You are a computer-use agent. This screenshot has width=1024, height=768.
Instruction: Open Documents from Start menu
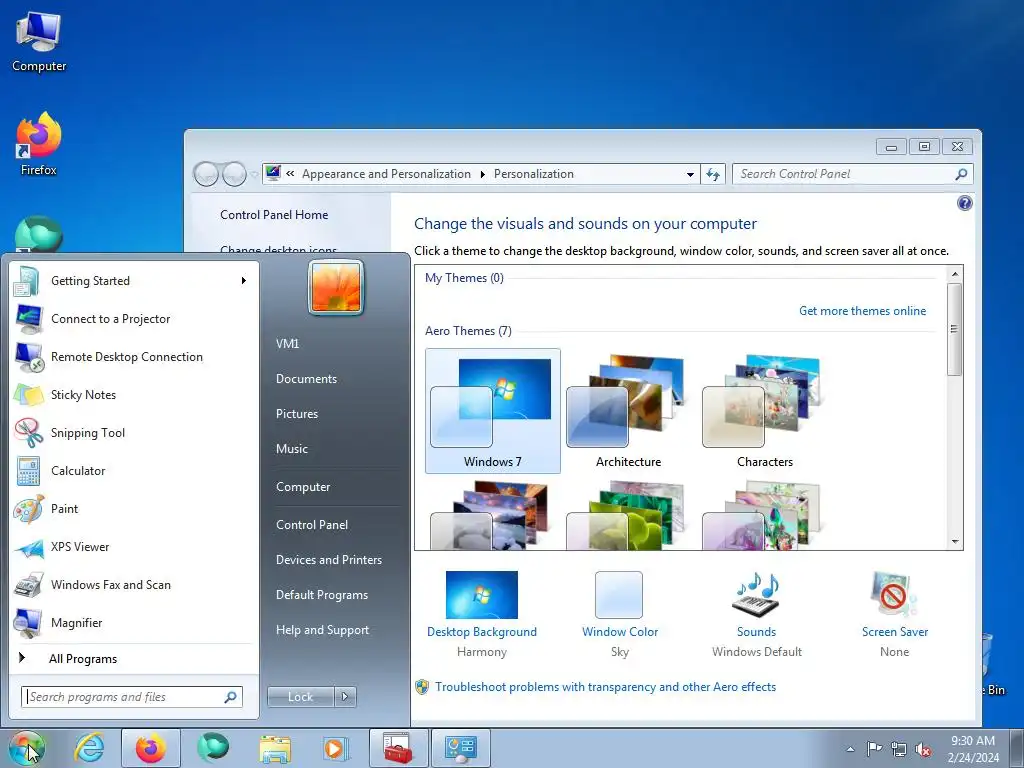(306, 379)
